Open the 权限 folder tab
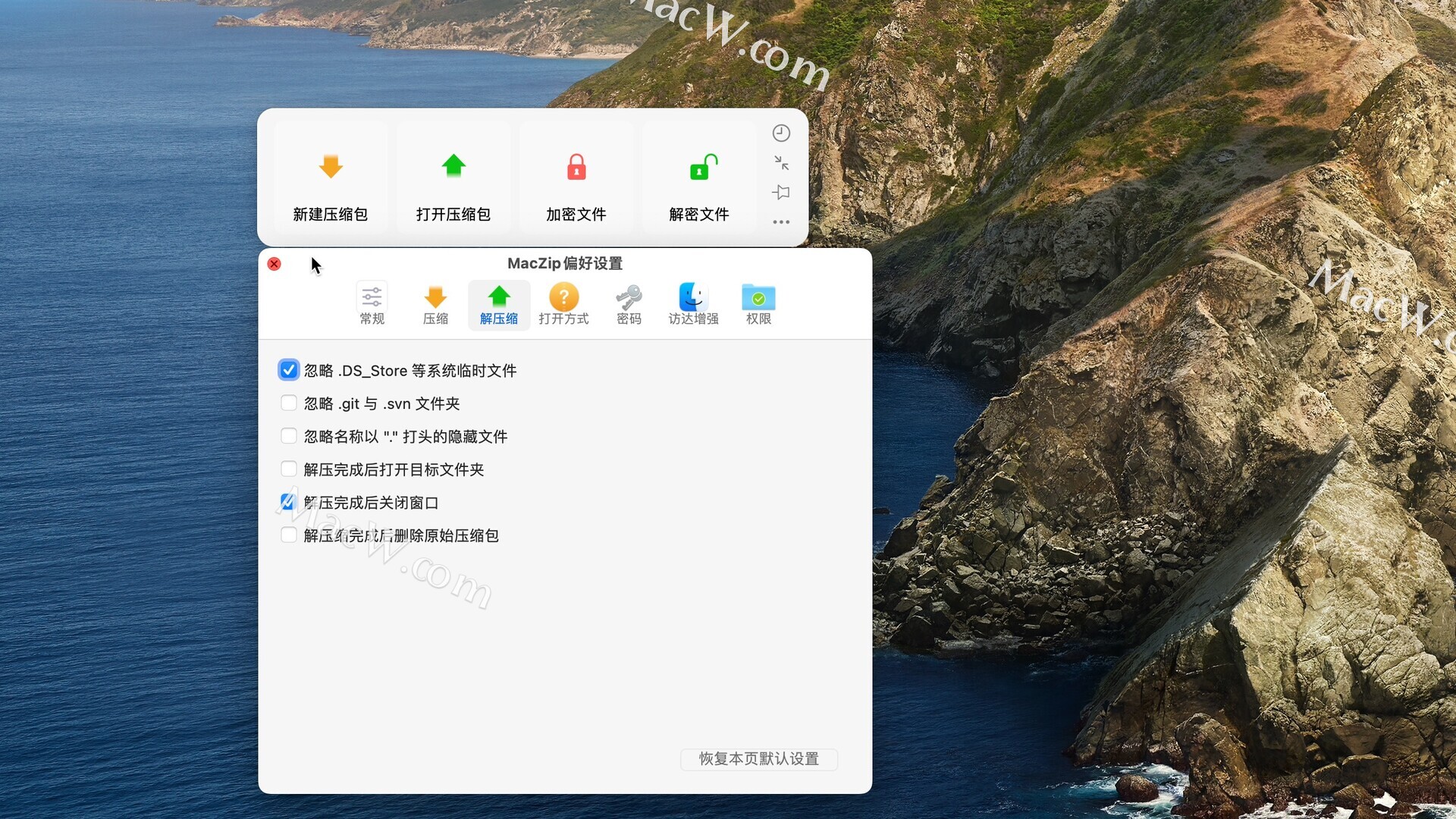The width and height of the screenshot is (1456, 819). pyautogui.click(x=758, y=305)
